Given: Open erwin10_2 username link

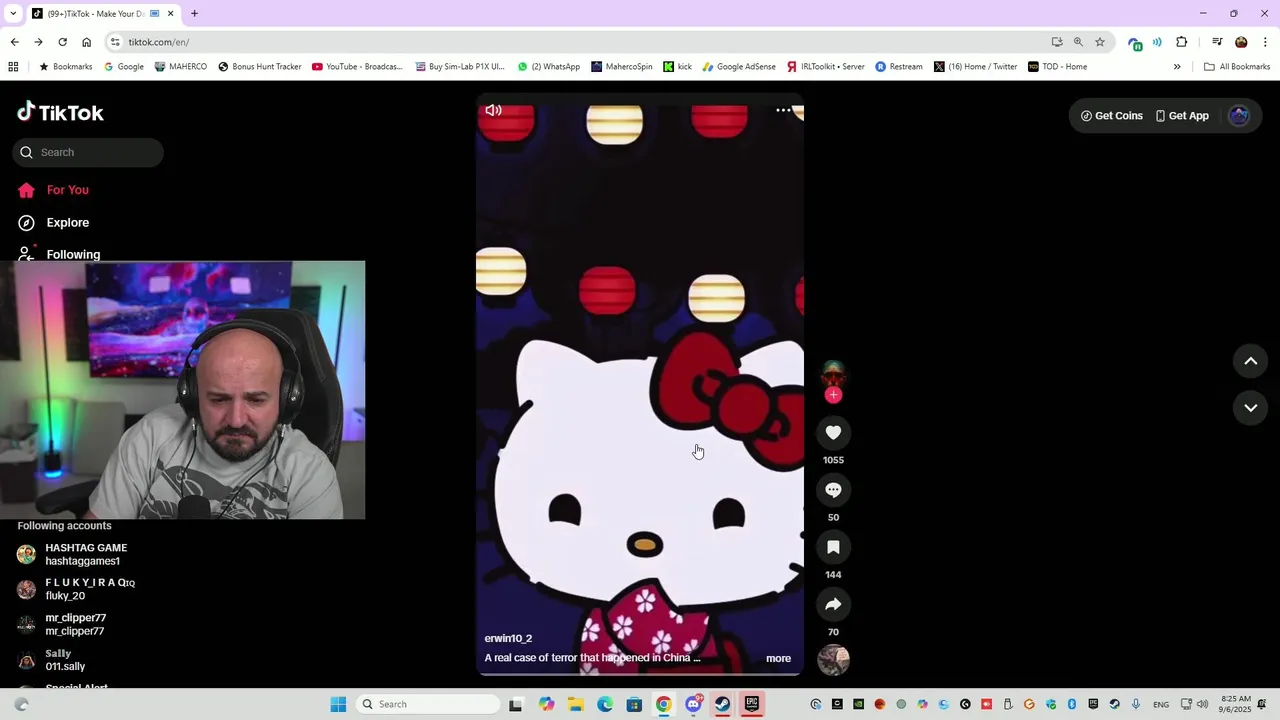Looking at the screenshot, I should (508, 638).
